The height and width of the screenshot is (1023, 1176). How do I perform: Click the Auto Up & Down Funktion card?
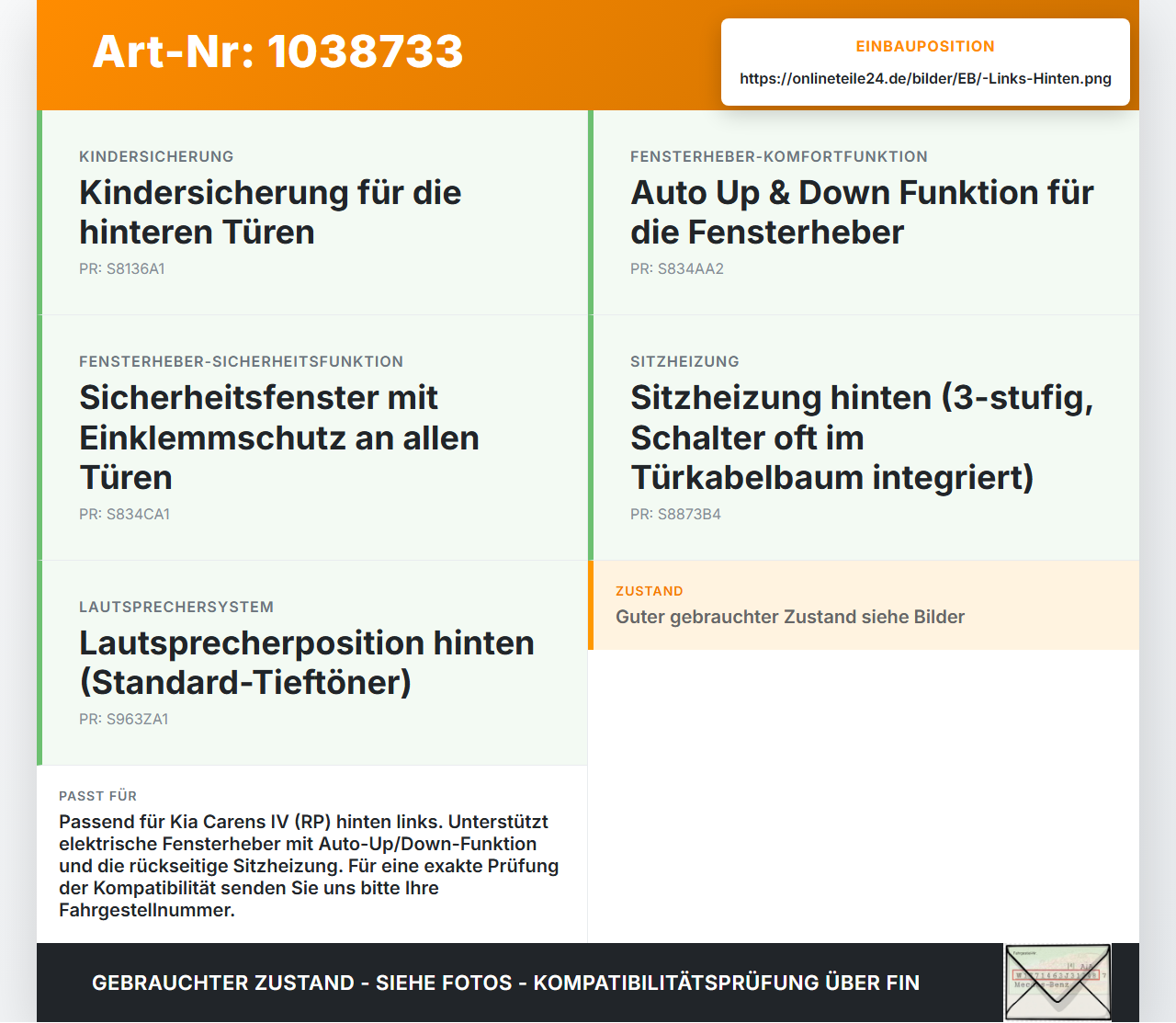864,212
